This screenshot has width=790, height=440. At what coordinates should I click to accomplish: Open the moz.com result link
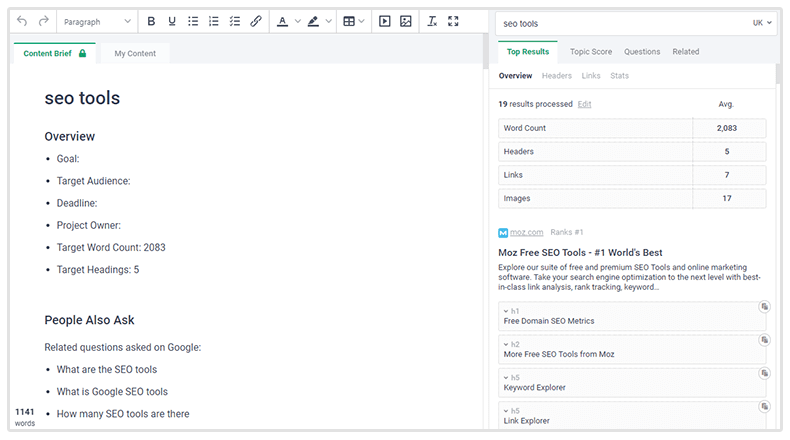529,232
